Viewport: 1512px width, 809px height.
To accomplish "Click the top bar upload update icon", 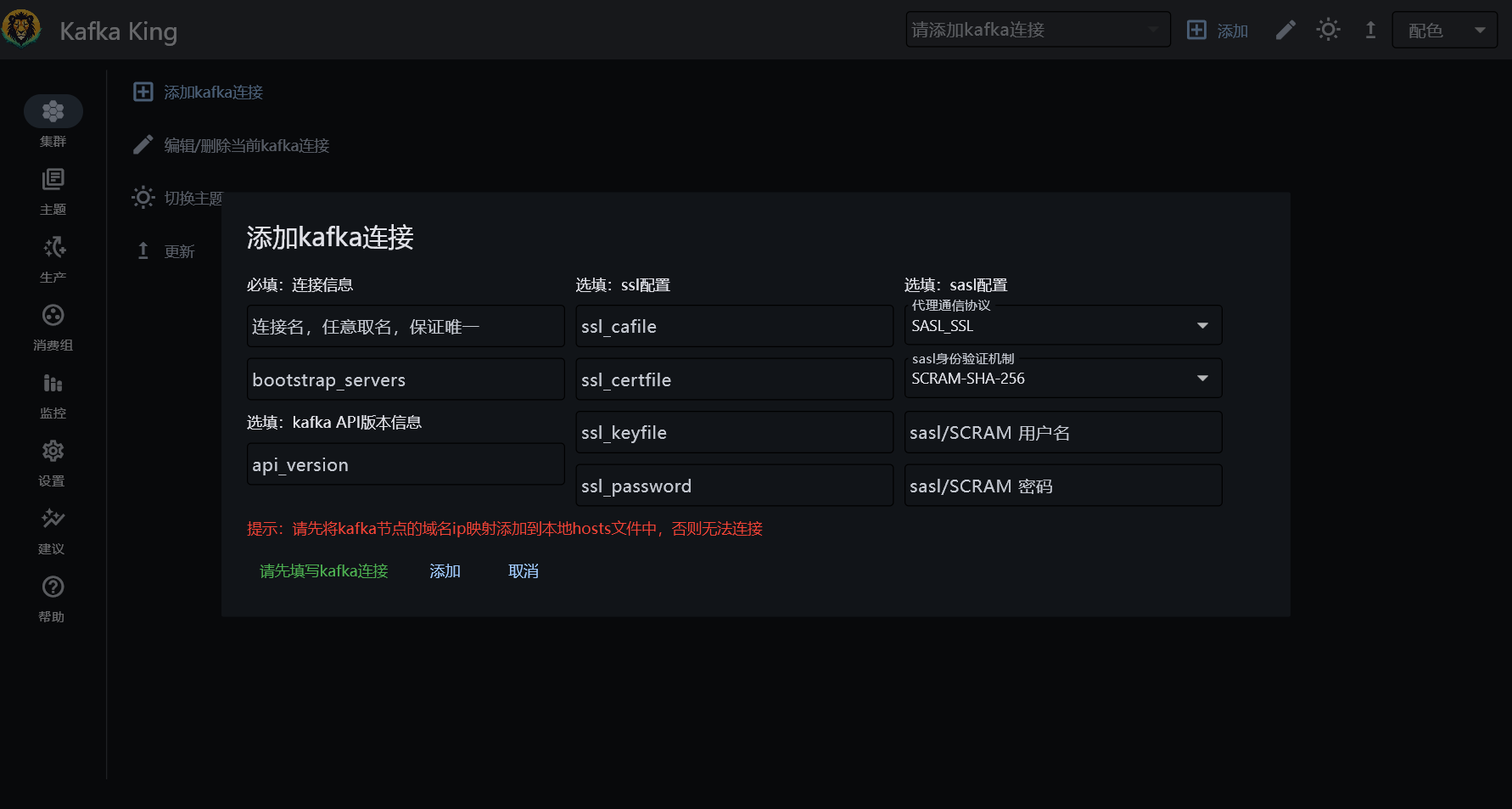I will (x=1370, y=30).
